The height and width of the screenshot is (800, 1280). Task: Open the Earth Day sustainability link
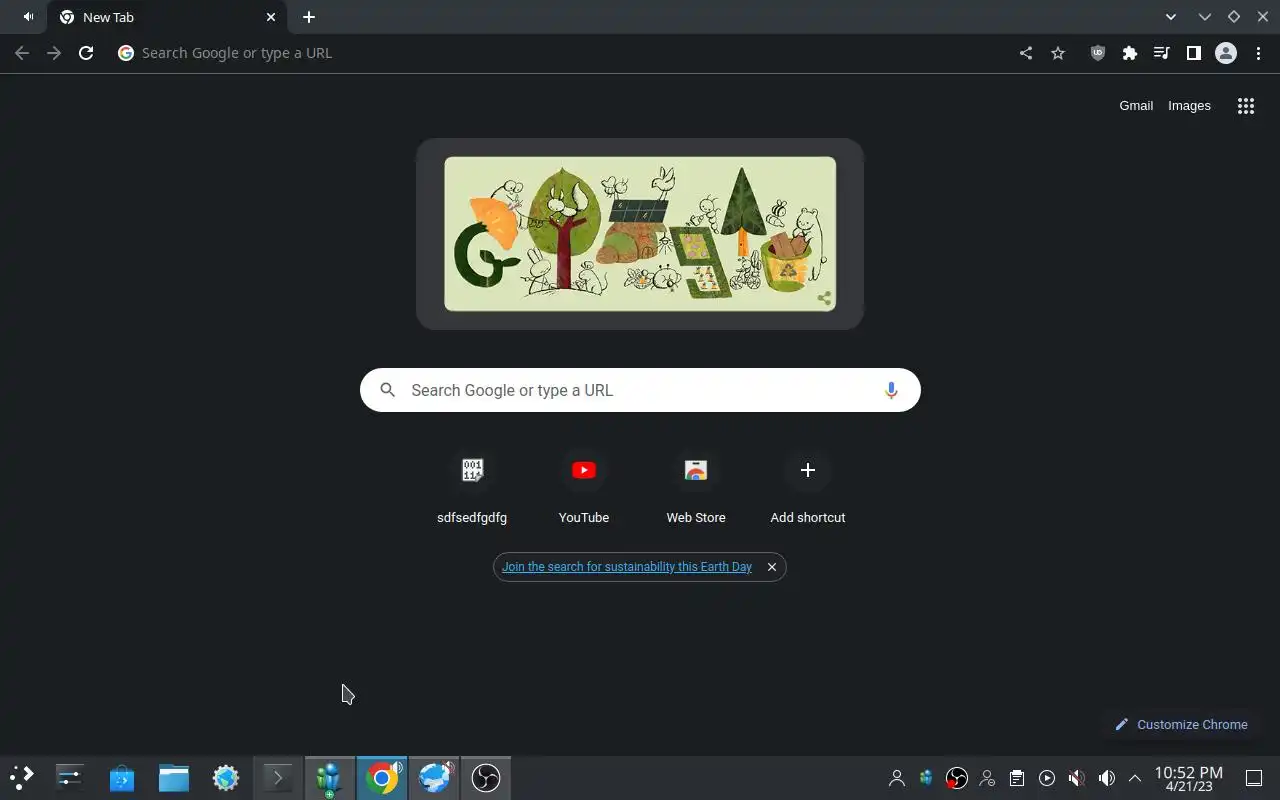627,567
